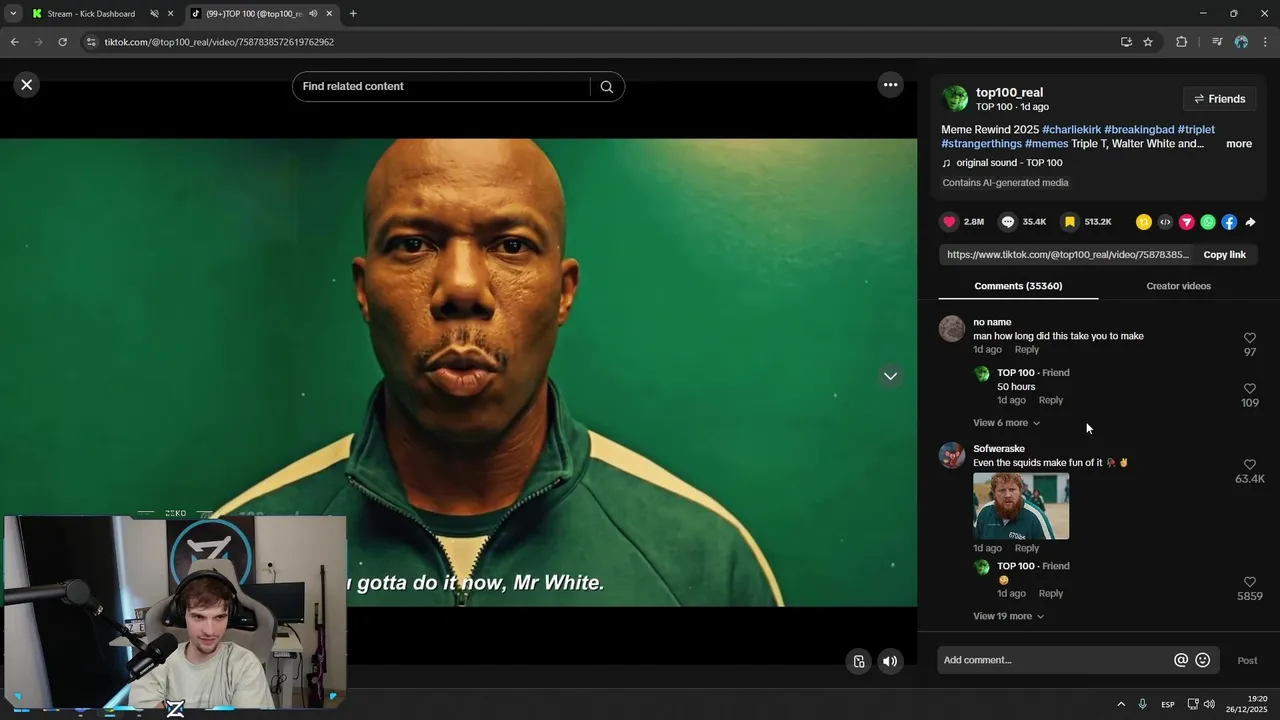Expand description with more
This screenshot has height=720, width=1280.
click(1239, 144)
